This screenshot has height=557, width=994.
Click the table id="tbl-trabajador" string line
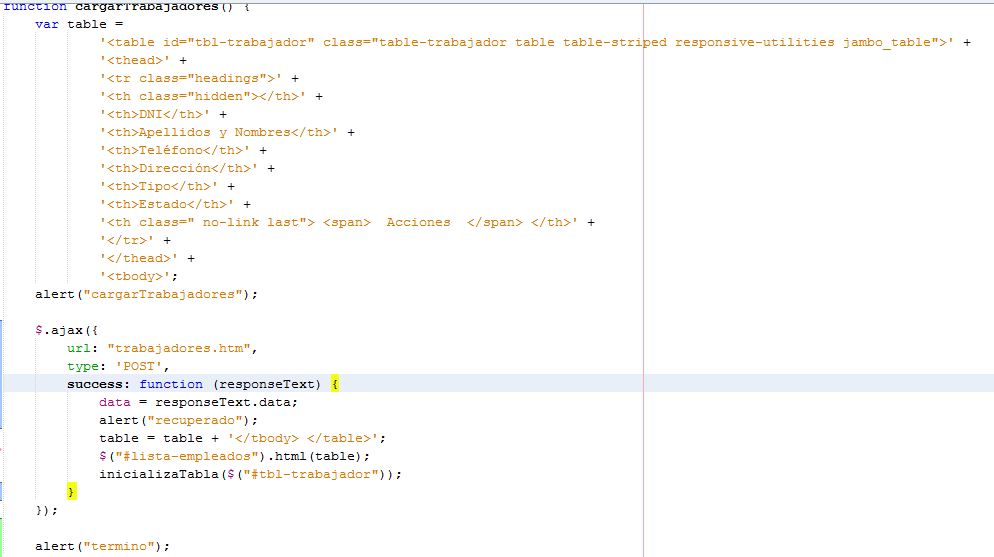tap(535, 42)
